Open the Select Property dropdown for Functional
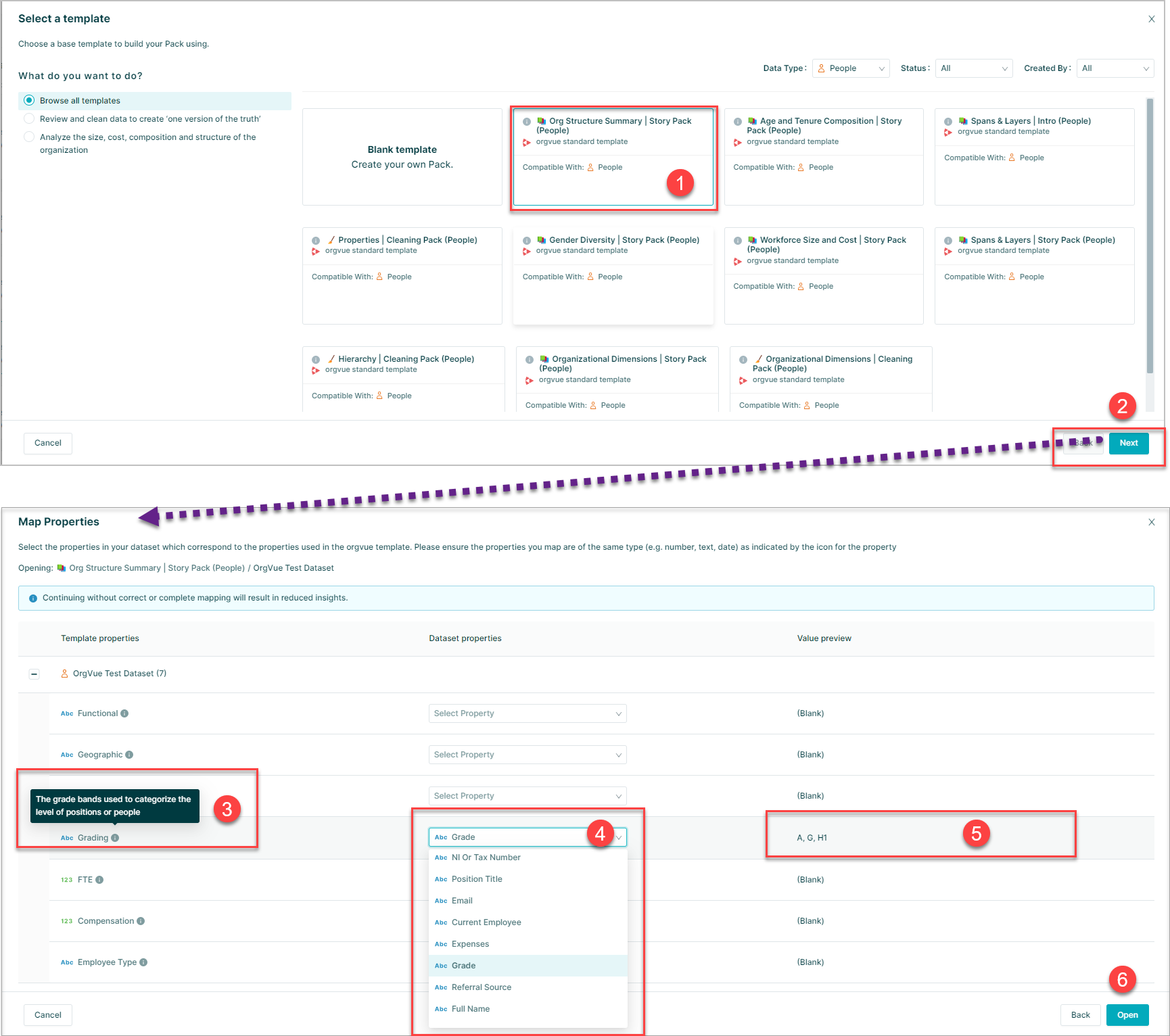 pos(527,713)
